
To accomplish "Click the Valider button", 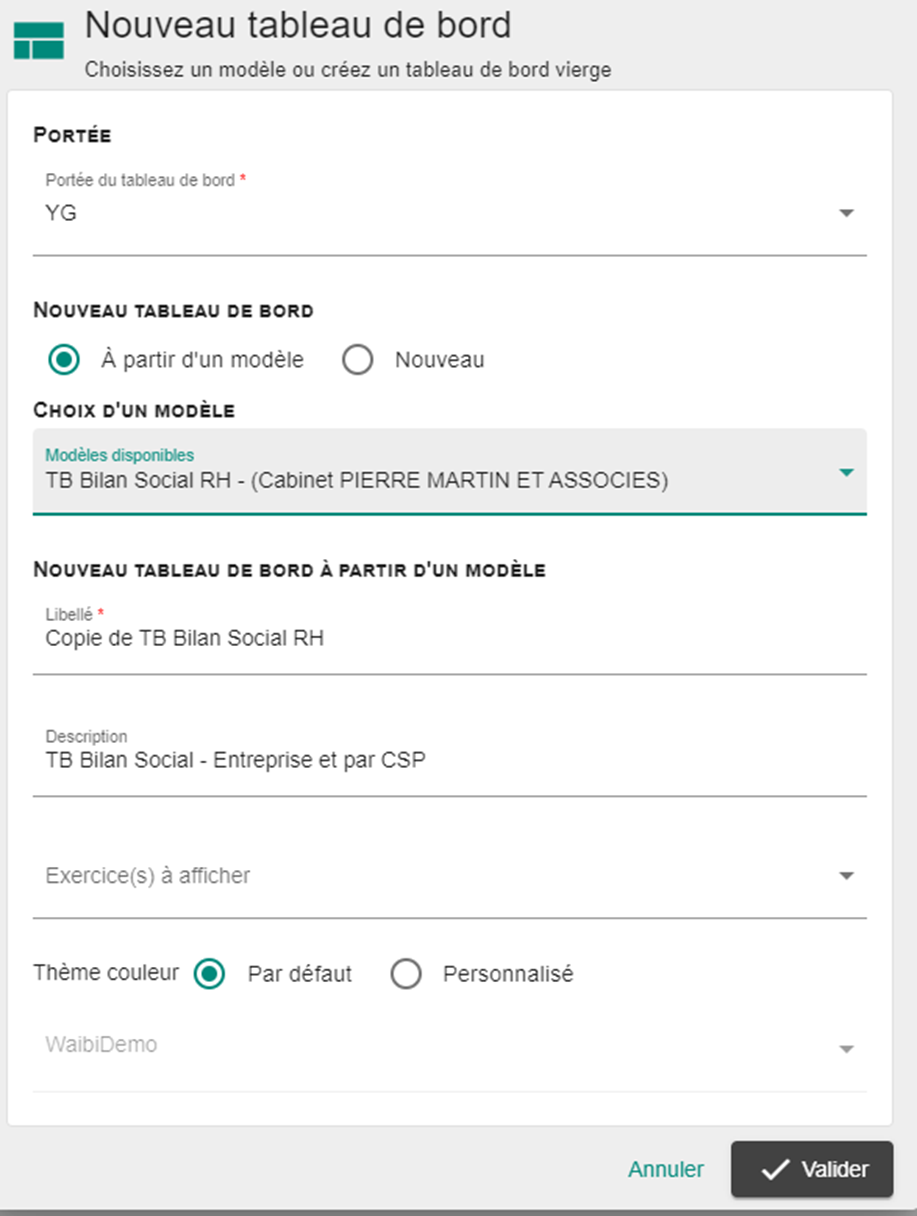I will pyautogui.click(x=811, y=1169).
